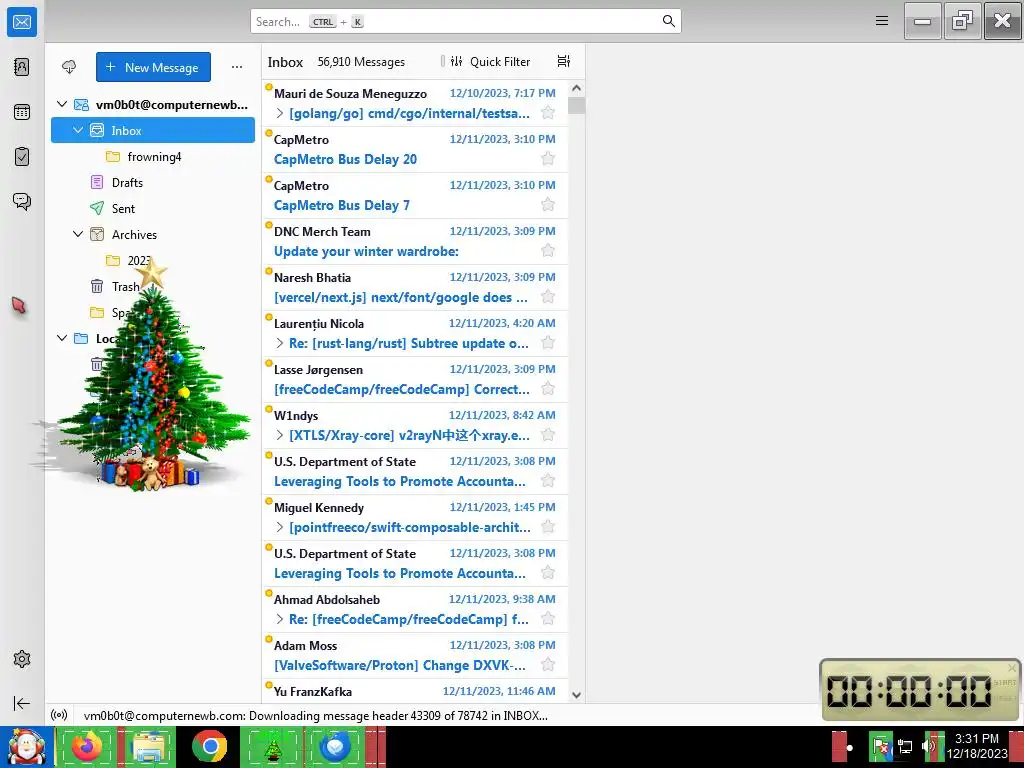Focus the global Search field
Screen dimensions: 1024x768
[x=466, y=21]
